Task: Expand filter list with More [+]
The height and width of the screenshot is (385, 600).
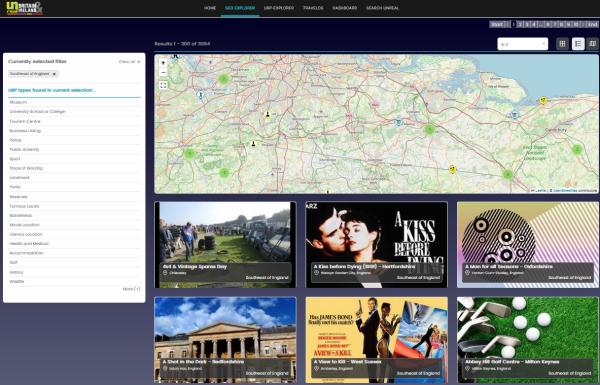Action: 131,289
